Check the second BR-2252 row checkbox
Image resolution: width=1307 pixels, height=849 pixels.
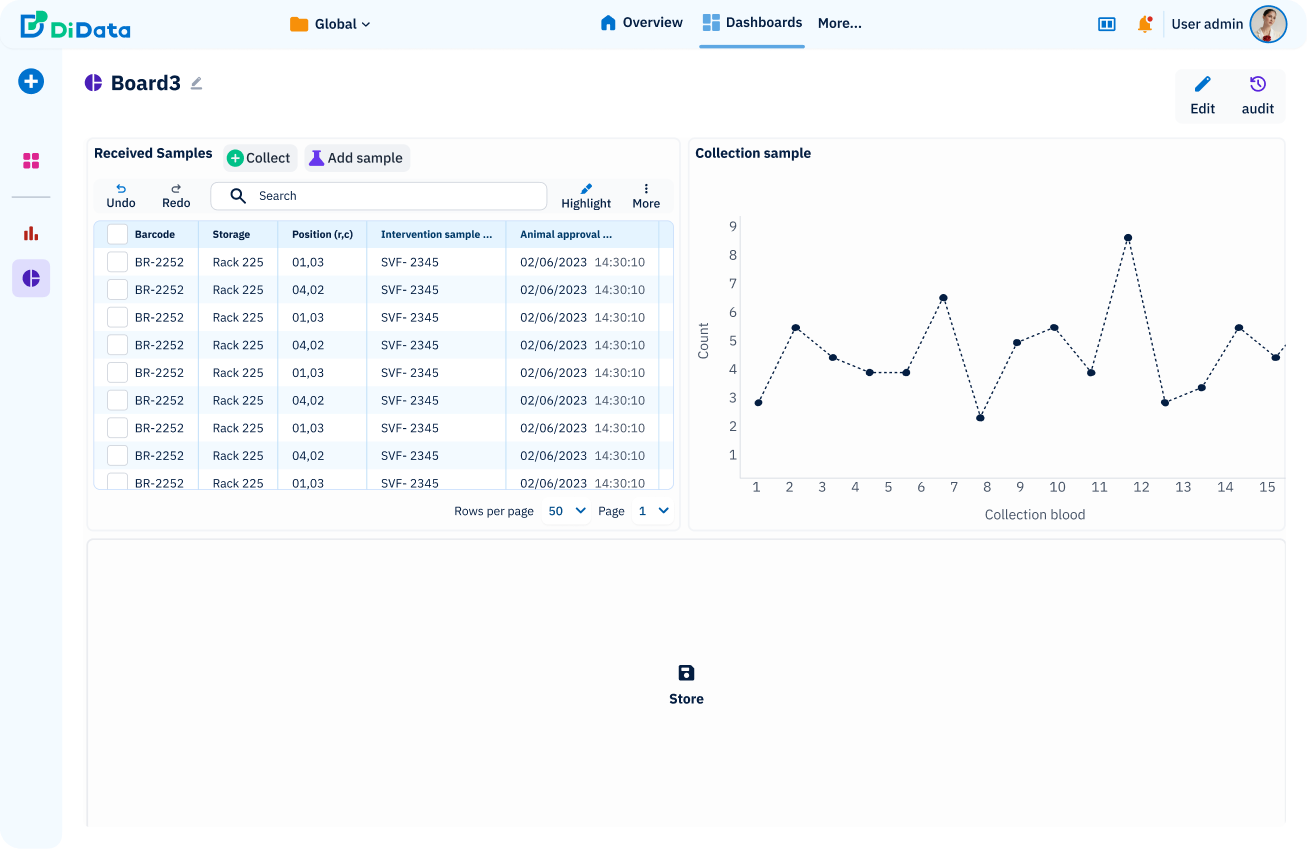pos(117,290)
